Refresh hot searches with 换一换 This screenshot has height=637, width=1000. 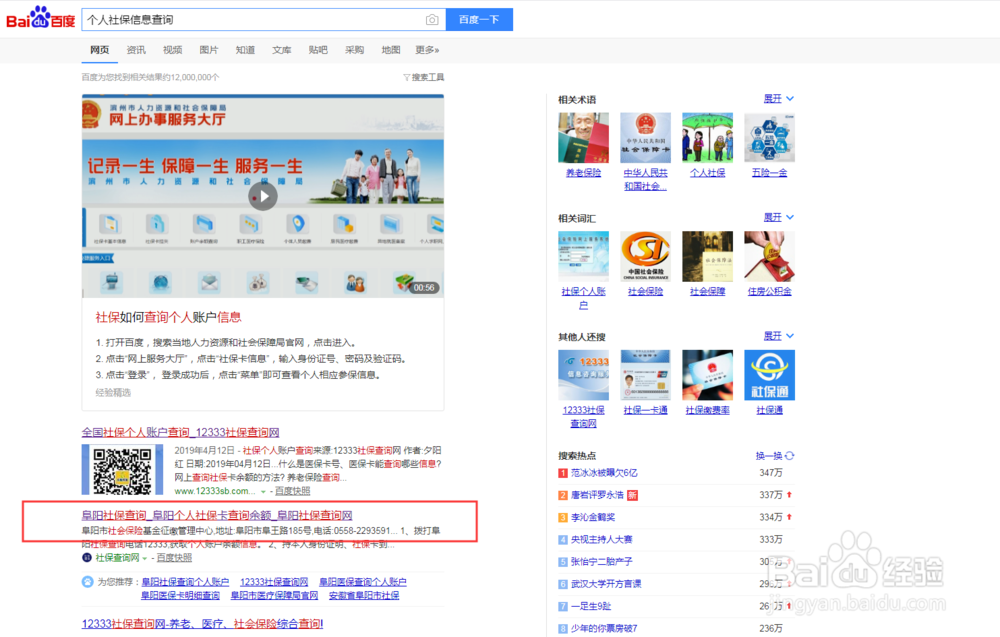(x=774, y=456)
